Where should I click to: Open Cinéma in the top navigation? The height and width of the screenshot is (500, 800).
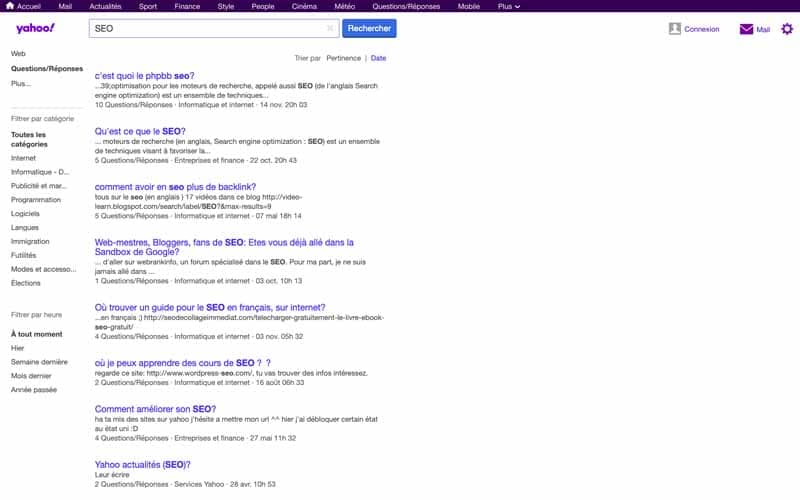[x=304, y=6]
